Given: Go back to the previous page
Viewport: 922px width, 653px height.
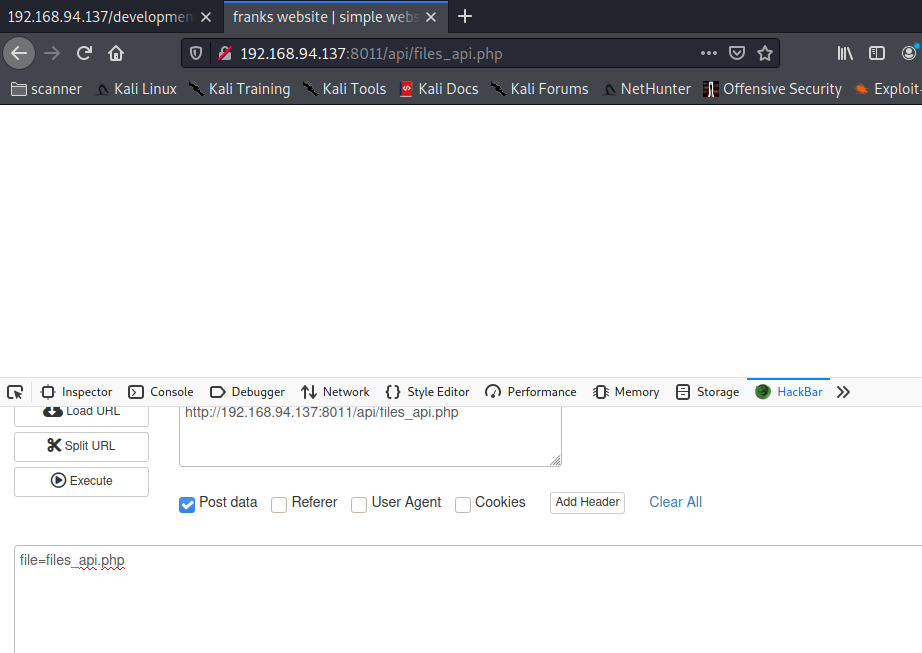Looking at the screenshot, I should 19,53.
